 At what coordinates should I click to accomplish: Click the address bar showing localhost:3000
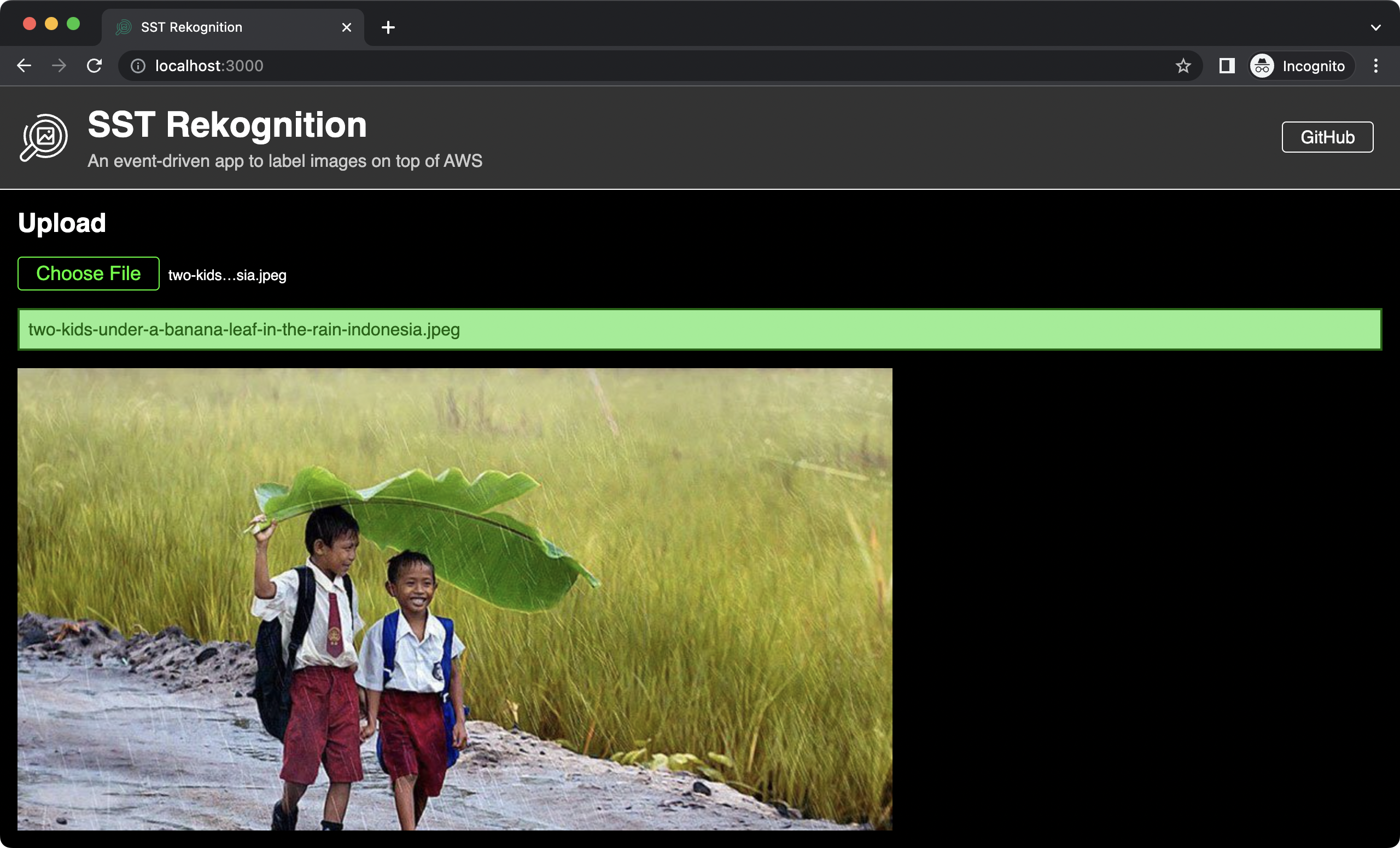click(x=659, y=66)
